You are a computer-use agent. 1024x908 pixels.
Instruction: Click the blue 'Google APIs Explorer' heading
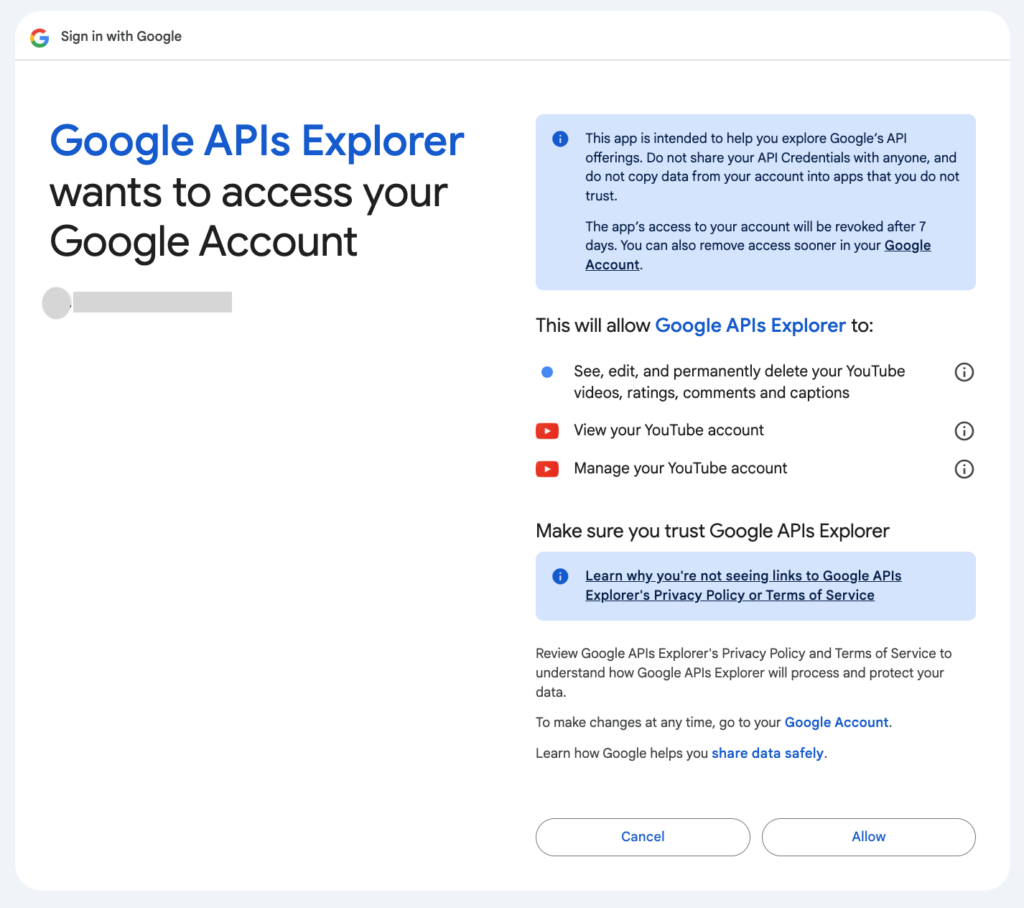(257, 141)
